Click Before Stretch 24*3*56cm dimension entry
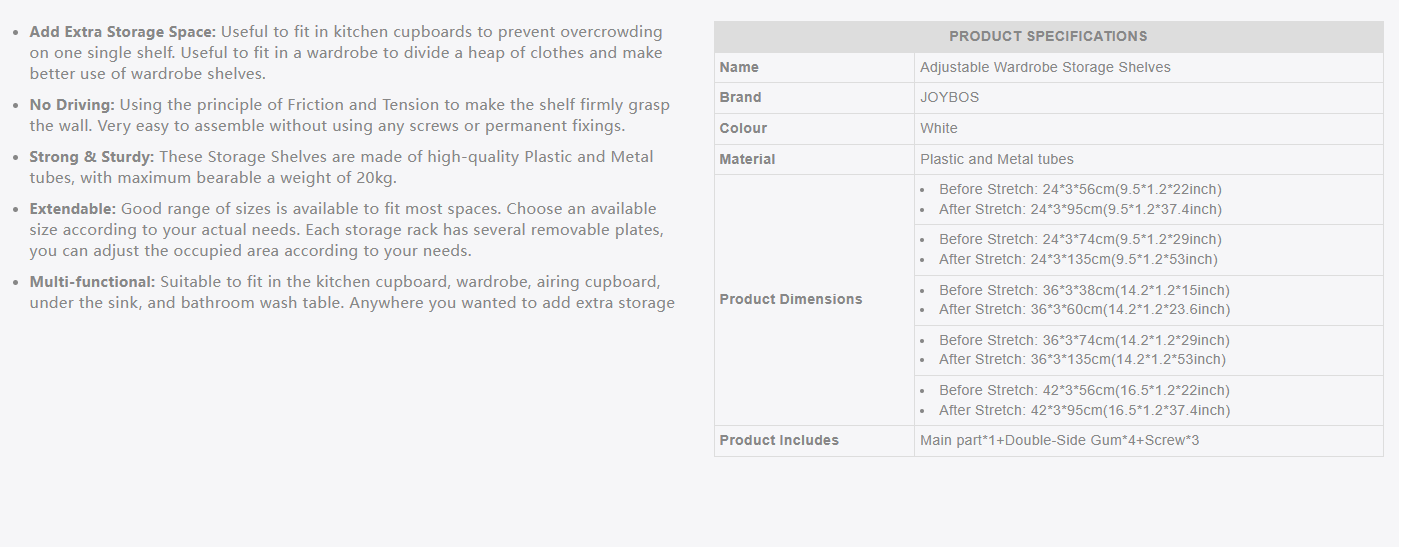 coord(1080,189)
